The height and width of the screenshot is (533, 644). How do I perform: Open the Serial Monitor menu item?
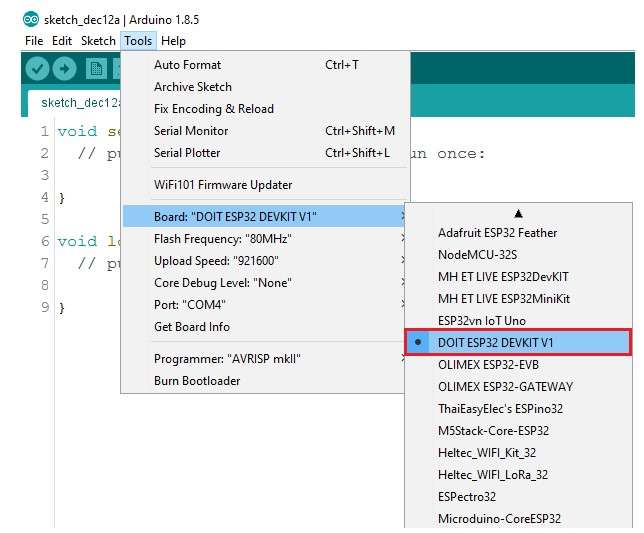coord(266,131)
